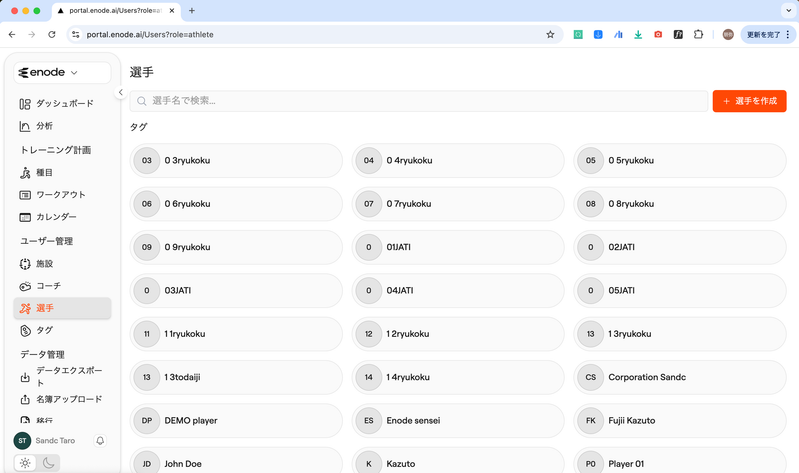Click the browser forward arrow
The image size is (799, 473).
click(32, 35)
